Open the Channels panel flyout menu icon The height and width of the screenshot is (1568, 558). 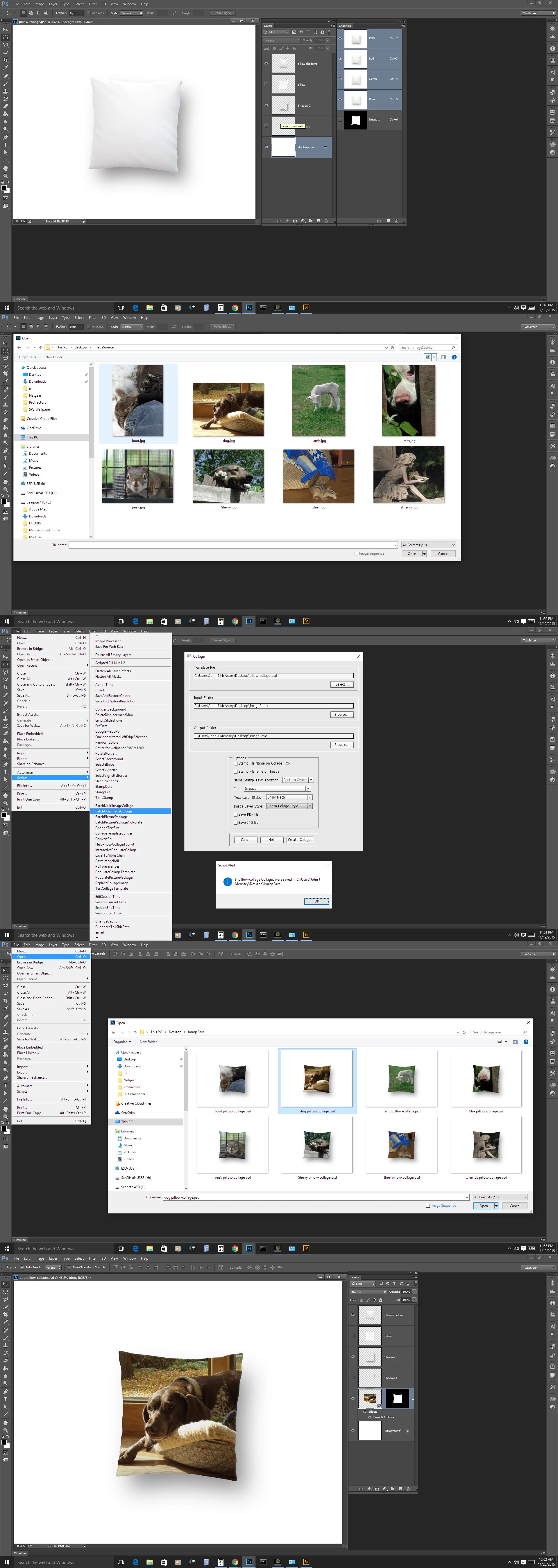tap(403, 26)
